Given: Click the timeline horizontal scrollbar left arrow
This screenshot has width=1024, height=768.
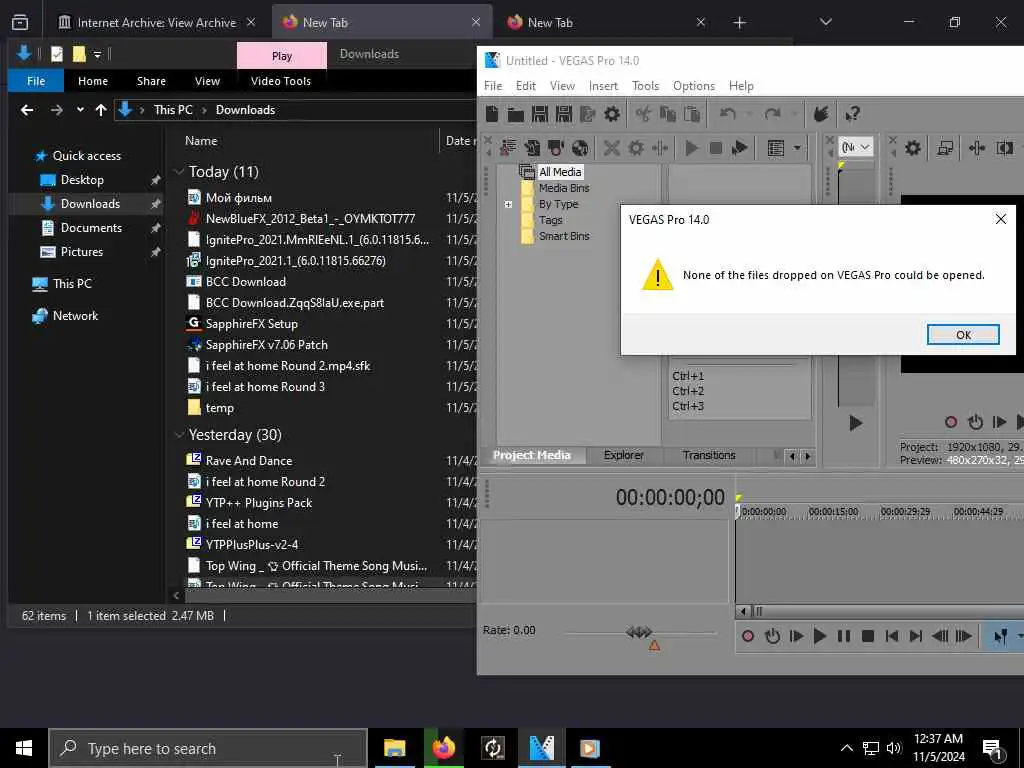Looking at the screenshot, I should click(743, 611).
